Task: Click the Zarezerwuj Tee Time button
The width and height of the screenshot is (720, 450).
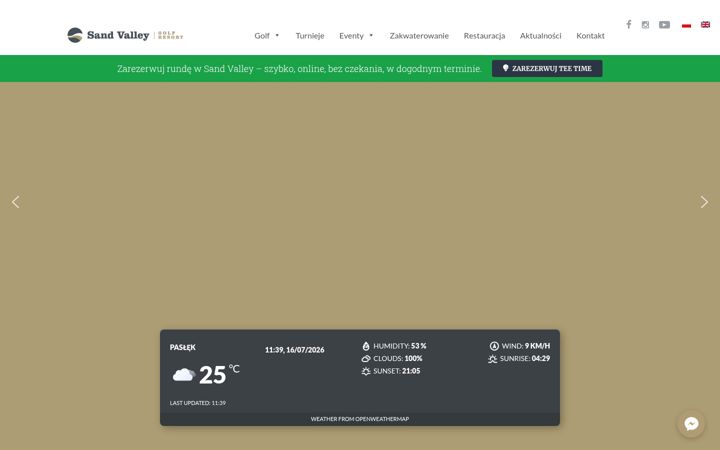Action: (547, 68)
